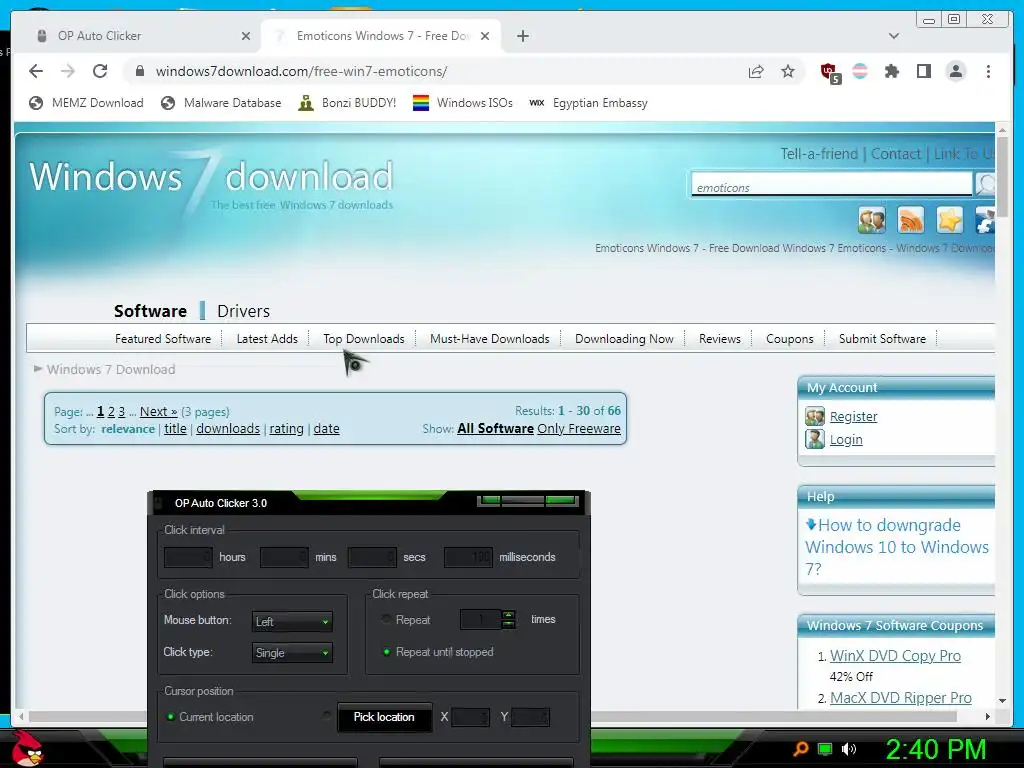Viewport: 1024px width, 768px height.
Task: Switch to Drivers section tab
Action: point(244,311)
